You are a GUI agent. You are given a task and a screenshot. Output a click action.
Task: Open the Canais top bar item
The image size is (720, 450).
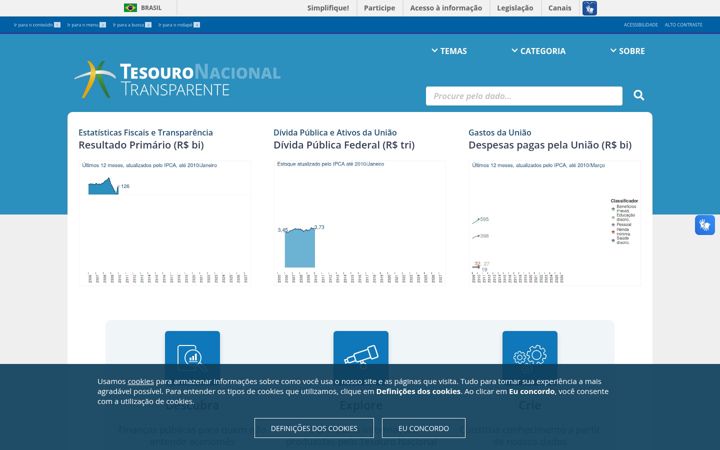[560, 8]
